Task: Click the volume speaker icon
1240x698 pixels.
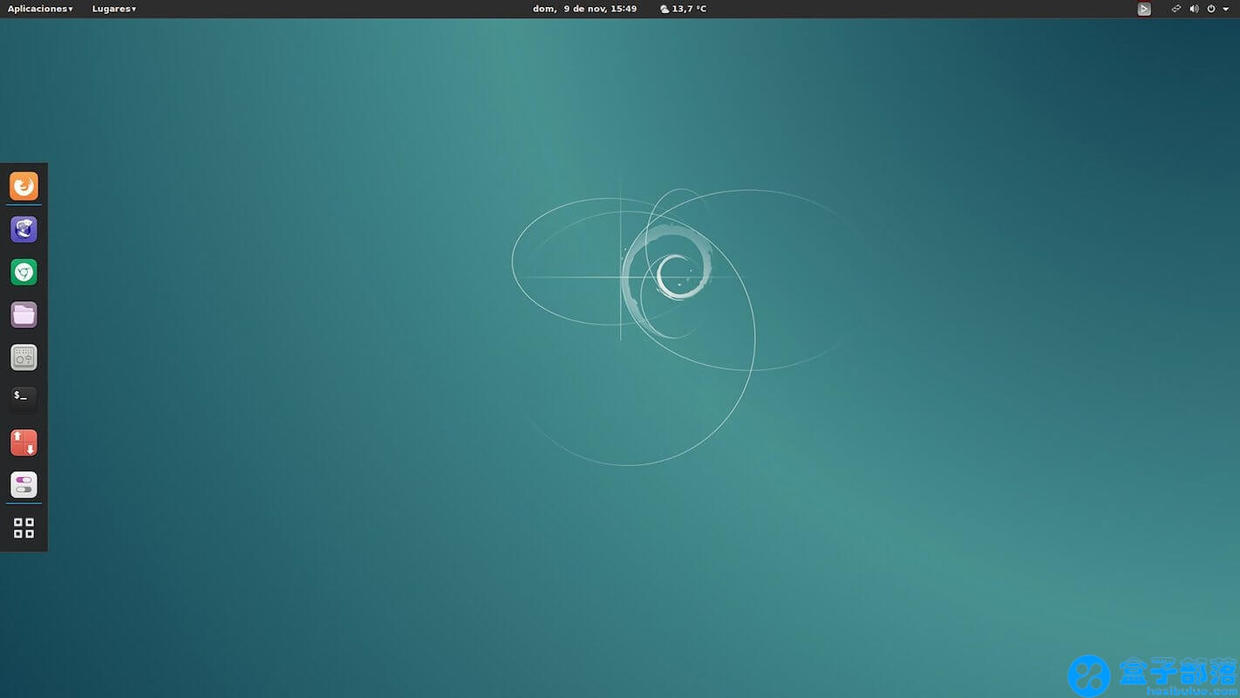Action: tap(1194, 9)
